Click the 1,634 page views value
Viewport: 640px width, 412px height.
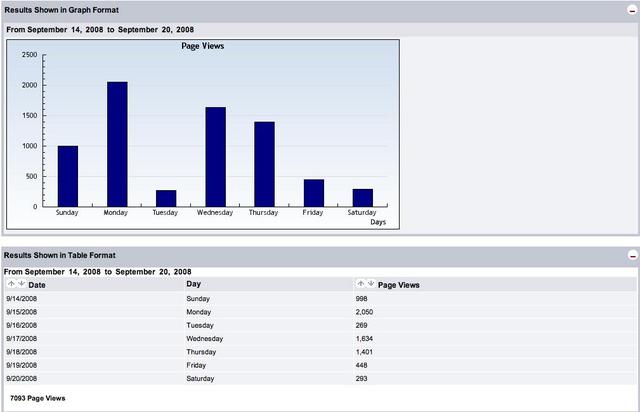coord(364,339)
